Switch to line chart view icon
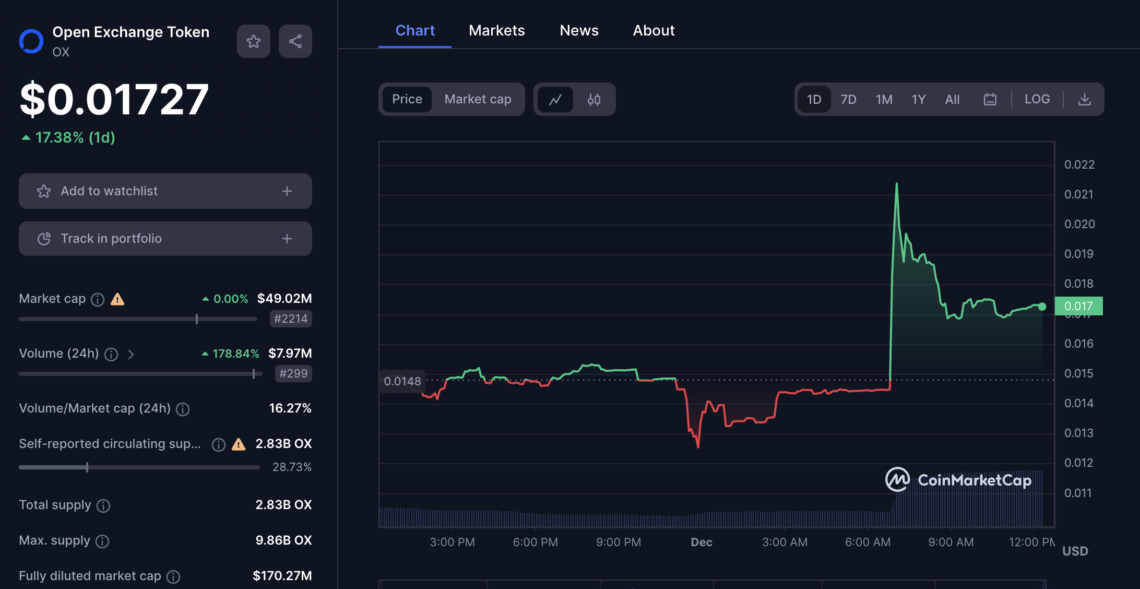Viewport: 1140px width, 589px height. [555, 99]
